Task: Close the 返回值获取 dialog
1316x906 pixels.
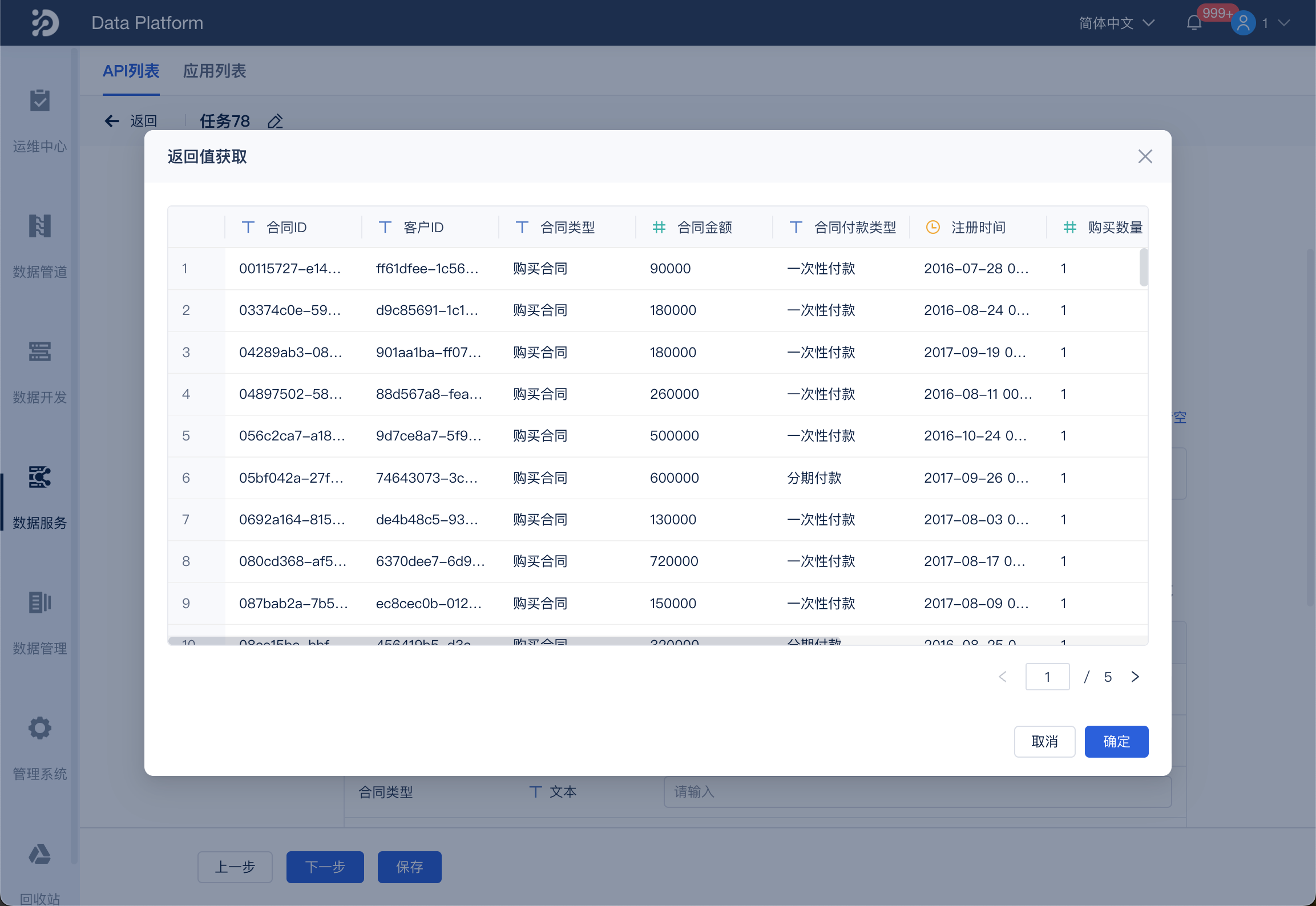Action: [1145, 156]
